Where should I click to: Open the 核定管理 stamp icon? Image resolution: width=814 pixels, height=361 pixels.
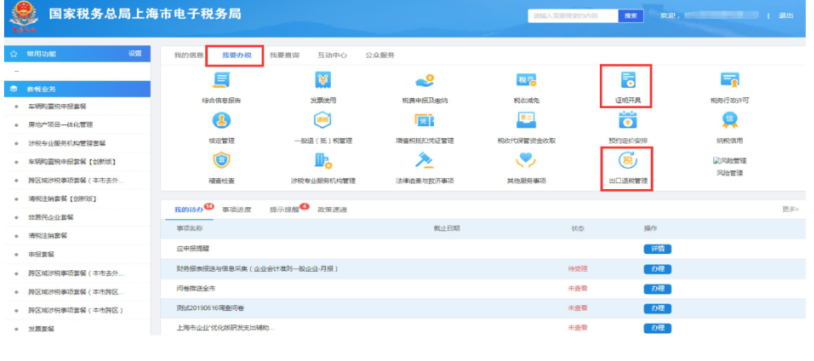point(221,121)
